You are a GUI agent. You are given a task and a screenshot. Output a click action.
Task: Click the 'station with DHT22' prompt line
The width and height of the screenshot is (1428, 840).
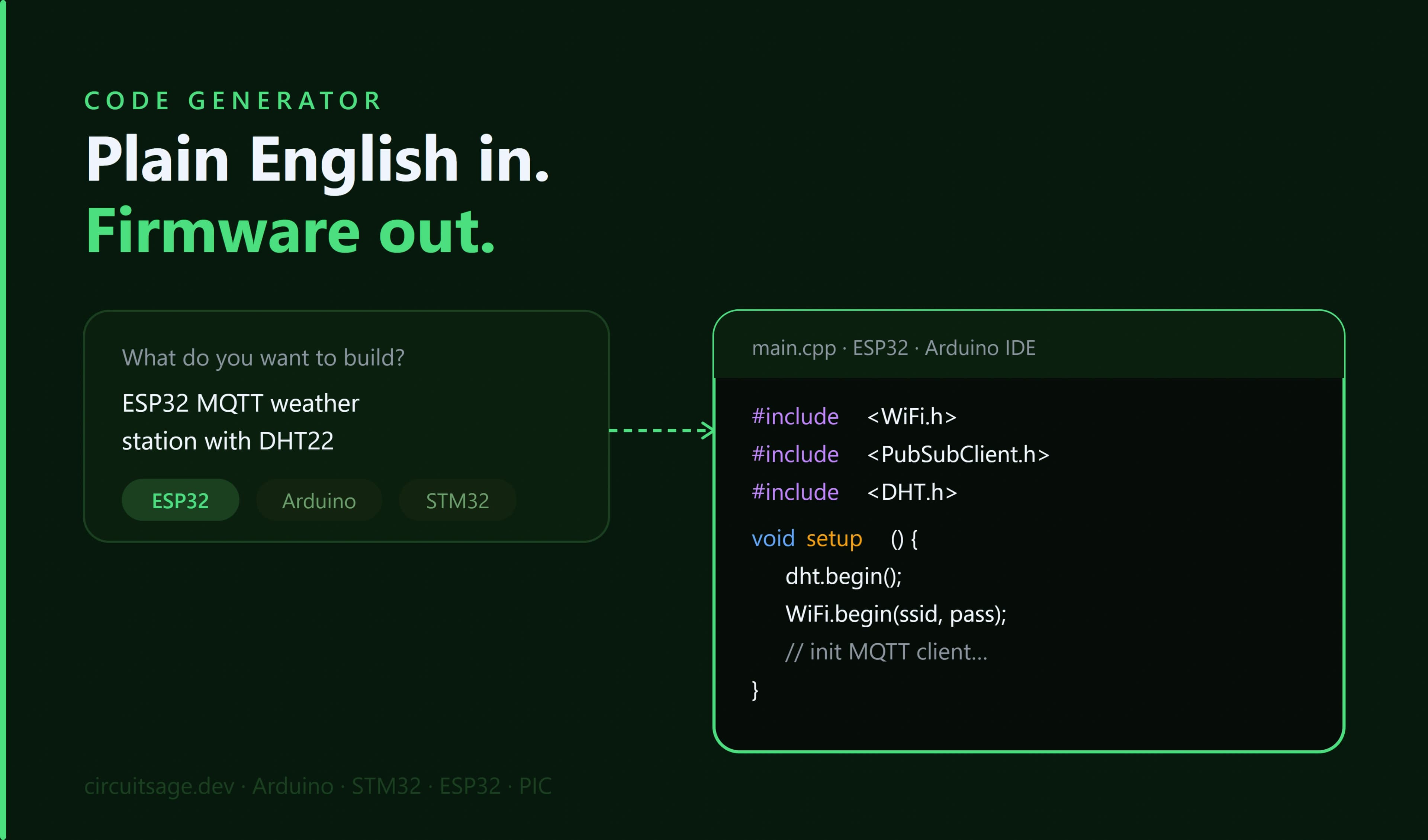coord(228,441)
